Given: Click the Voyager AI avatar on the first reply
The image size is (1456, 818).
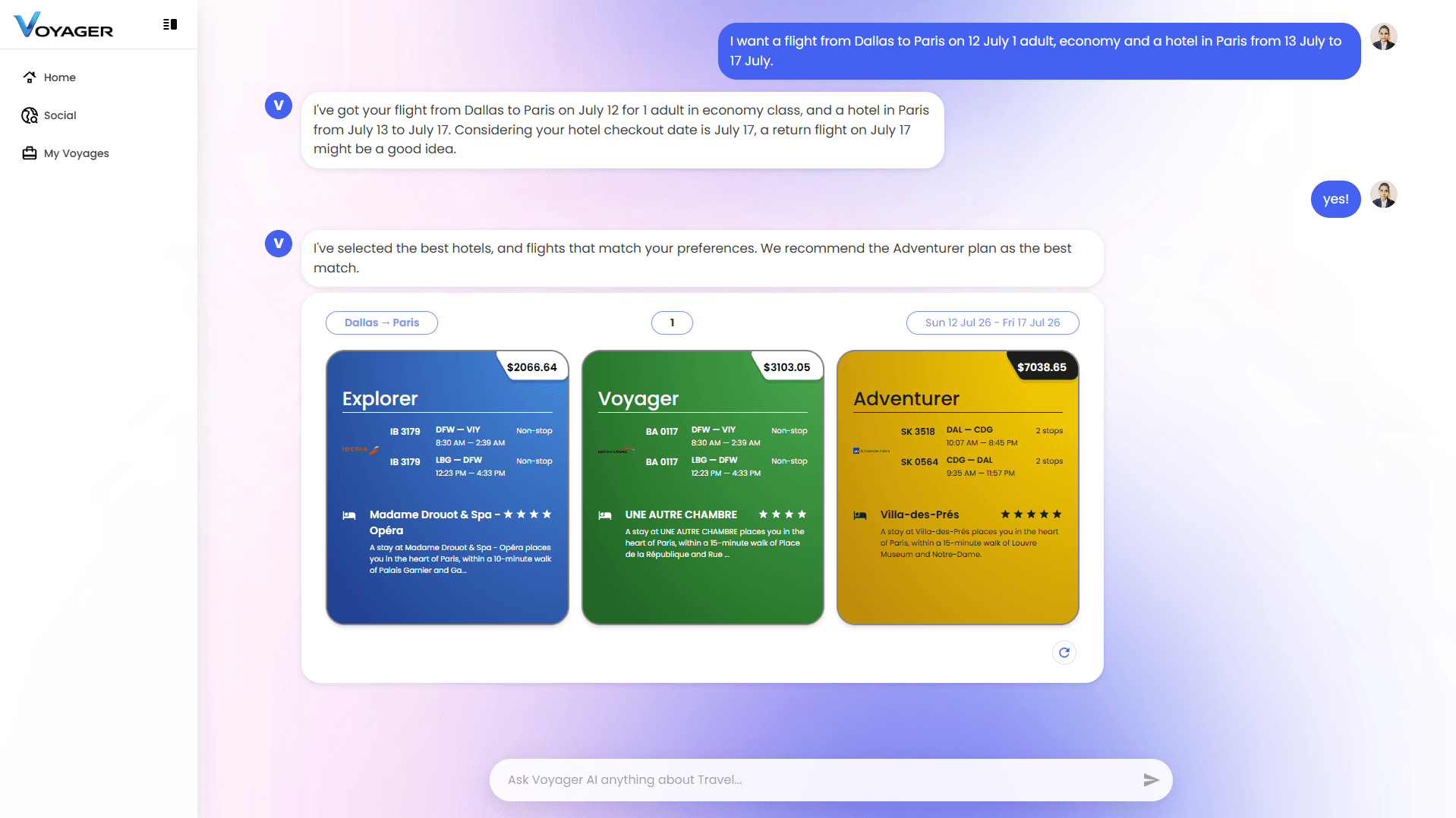Looking at the screenshot, I should [x=279, y=105].
